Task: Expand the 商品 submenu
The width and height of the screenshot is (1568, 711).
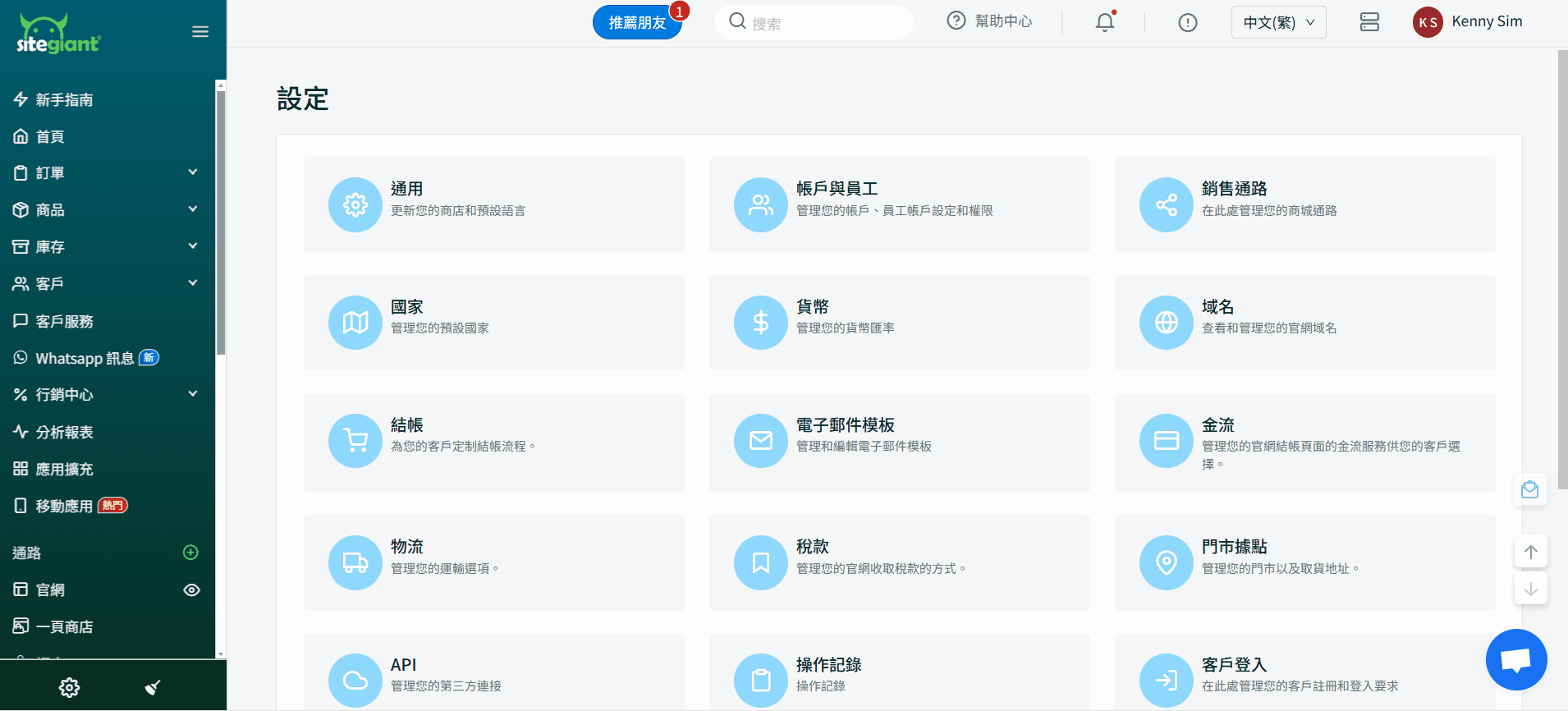Action: click(193, 209)
